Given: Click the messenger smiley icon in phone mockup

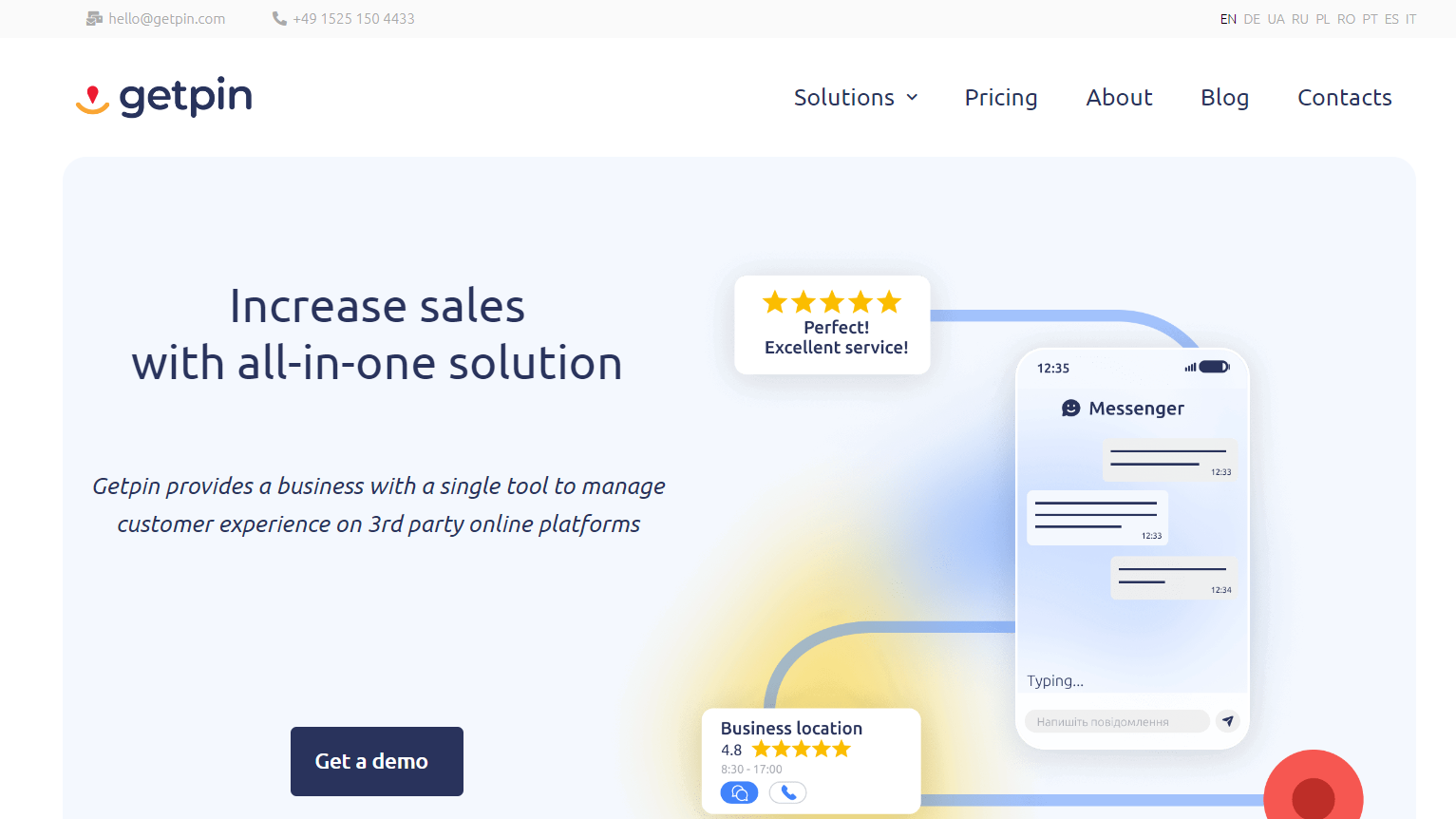Looking at the screenshot, I should (1070, 408).
